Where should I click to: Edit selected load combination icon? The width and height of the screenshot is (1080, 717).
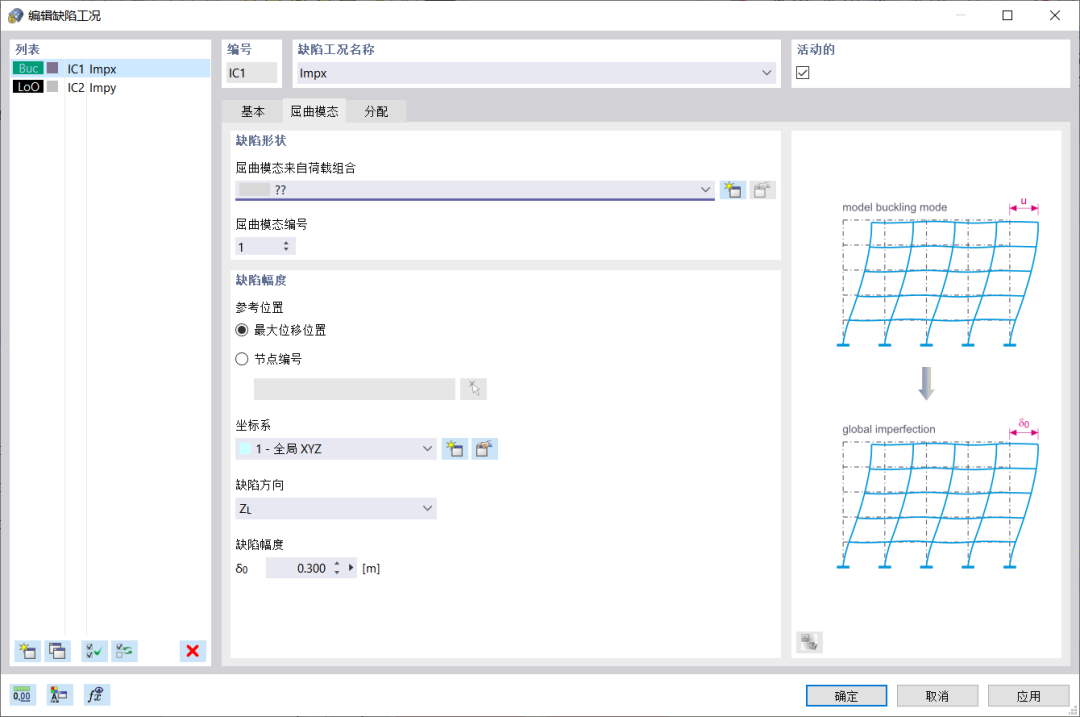tap(762, 190)
